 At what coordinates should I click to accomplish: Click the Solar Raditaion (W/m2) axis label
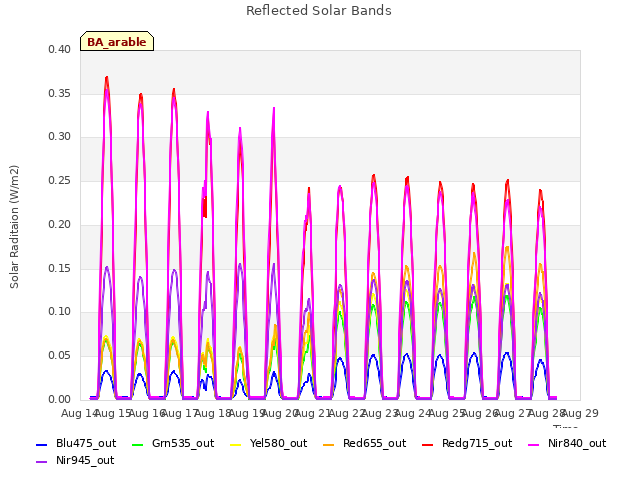[x=14, y=227]
